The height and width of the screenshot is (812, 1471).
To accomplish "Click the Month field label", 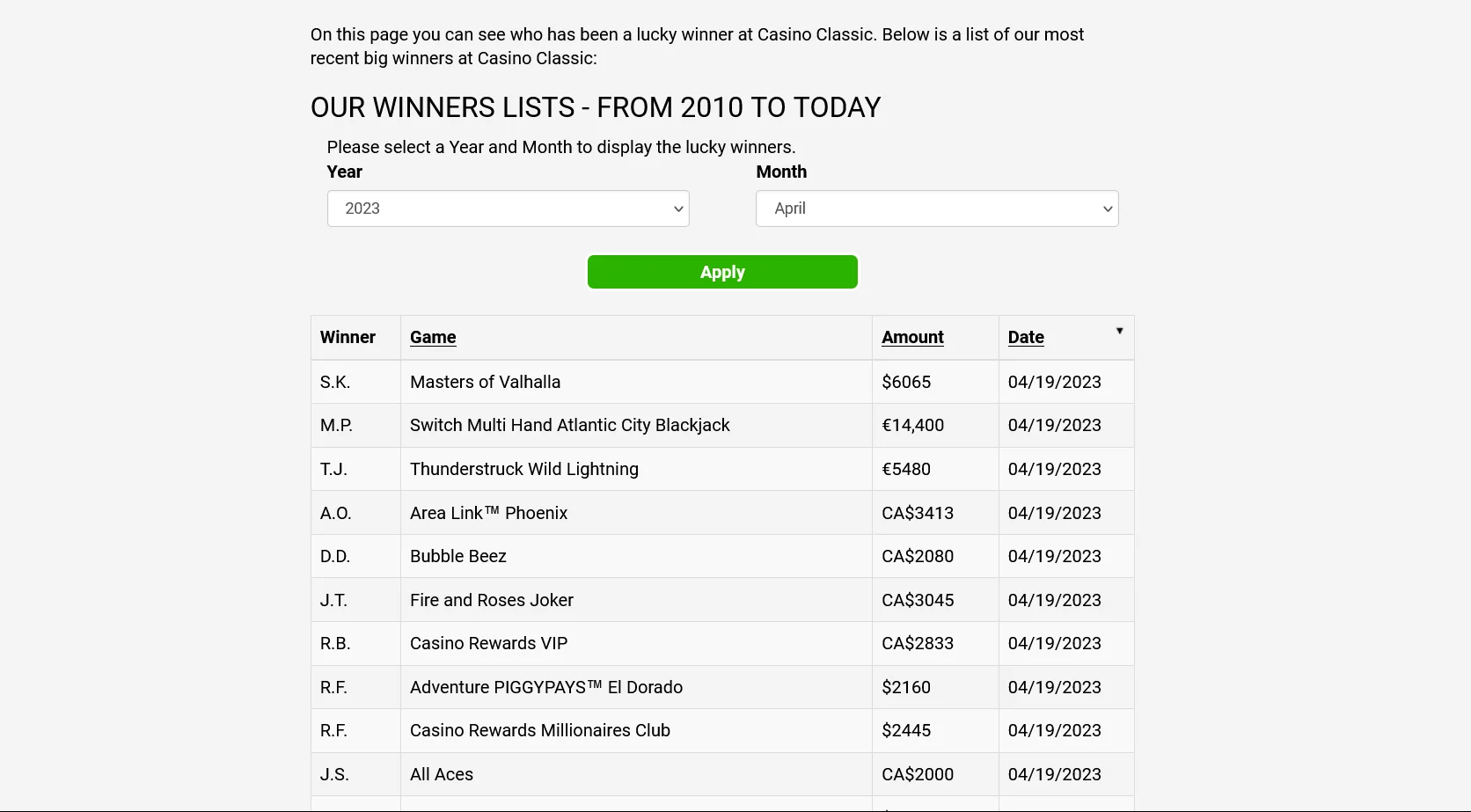I will pyautogui.click(x=781, y=172).
